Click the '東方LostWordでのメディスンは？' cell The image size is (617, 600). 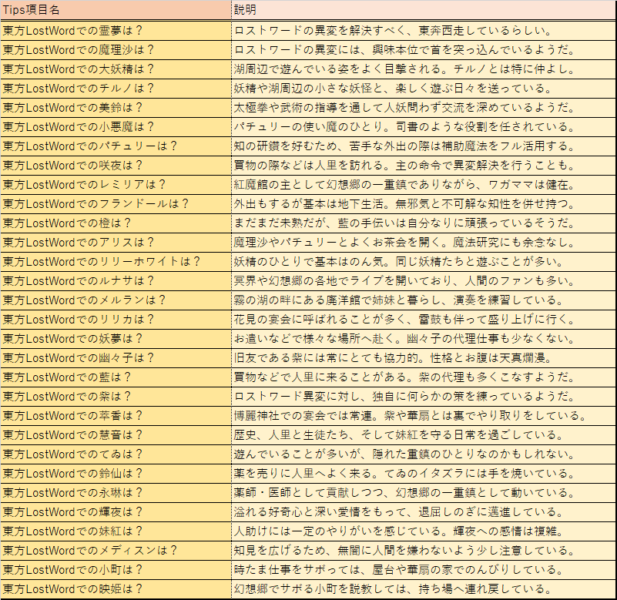tap(115, 550)
